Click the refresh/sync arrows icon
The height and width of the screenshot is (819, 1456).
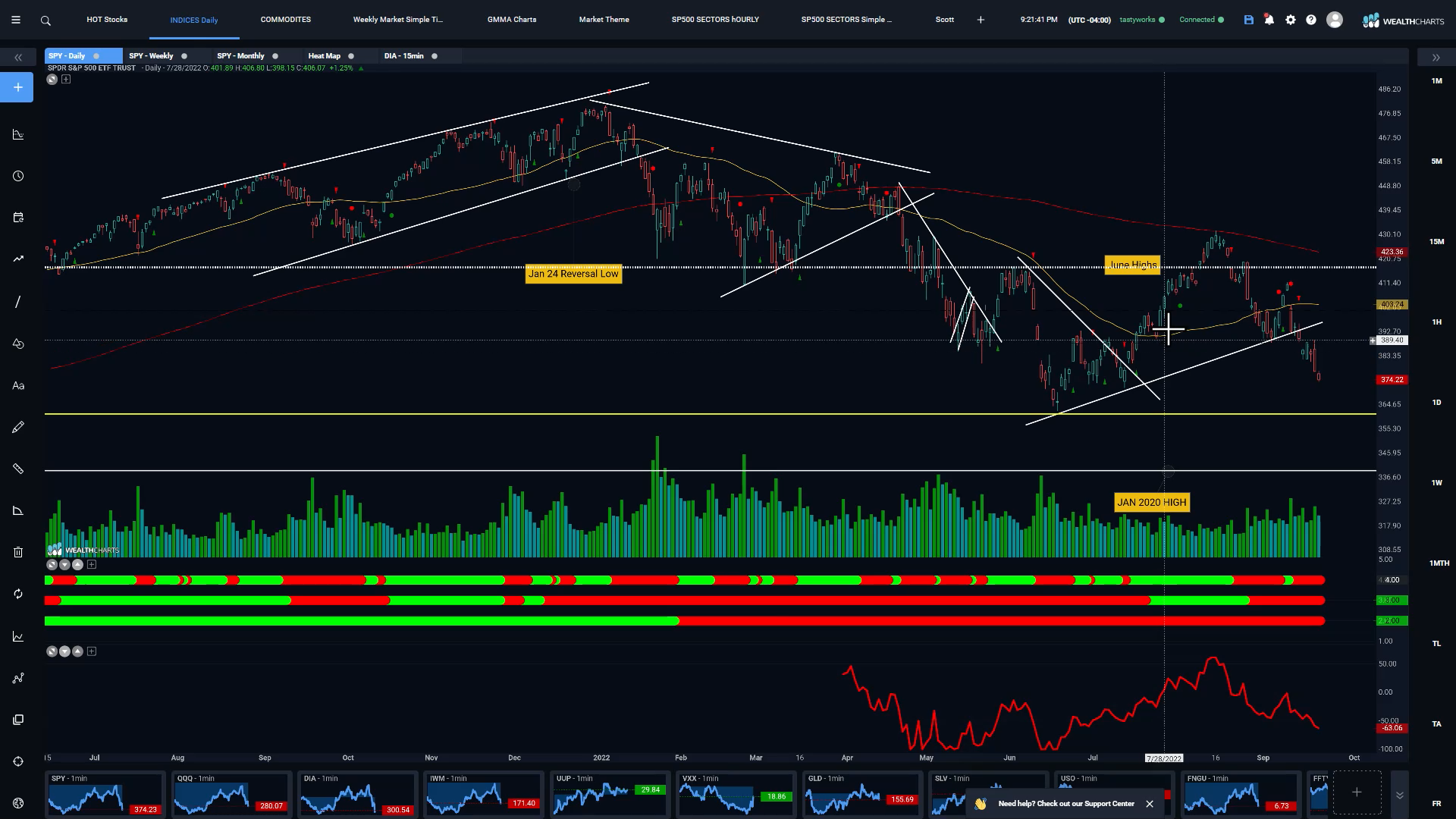18,594
